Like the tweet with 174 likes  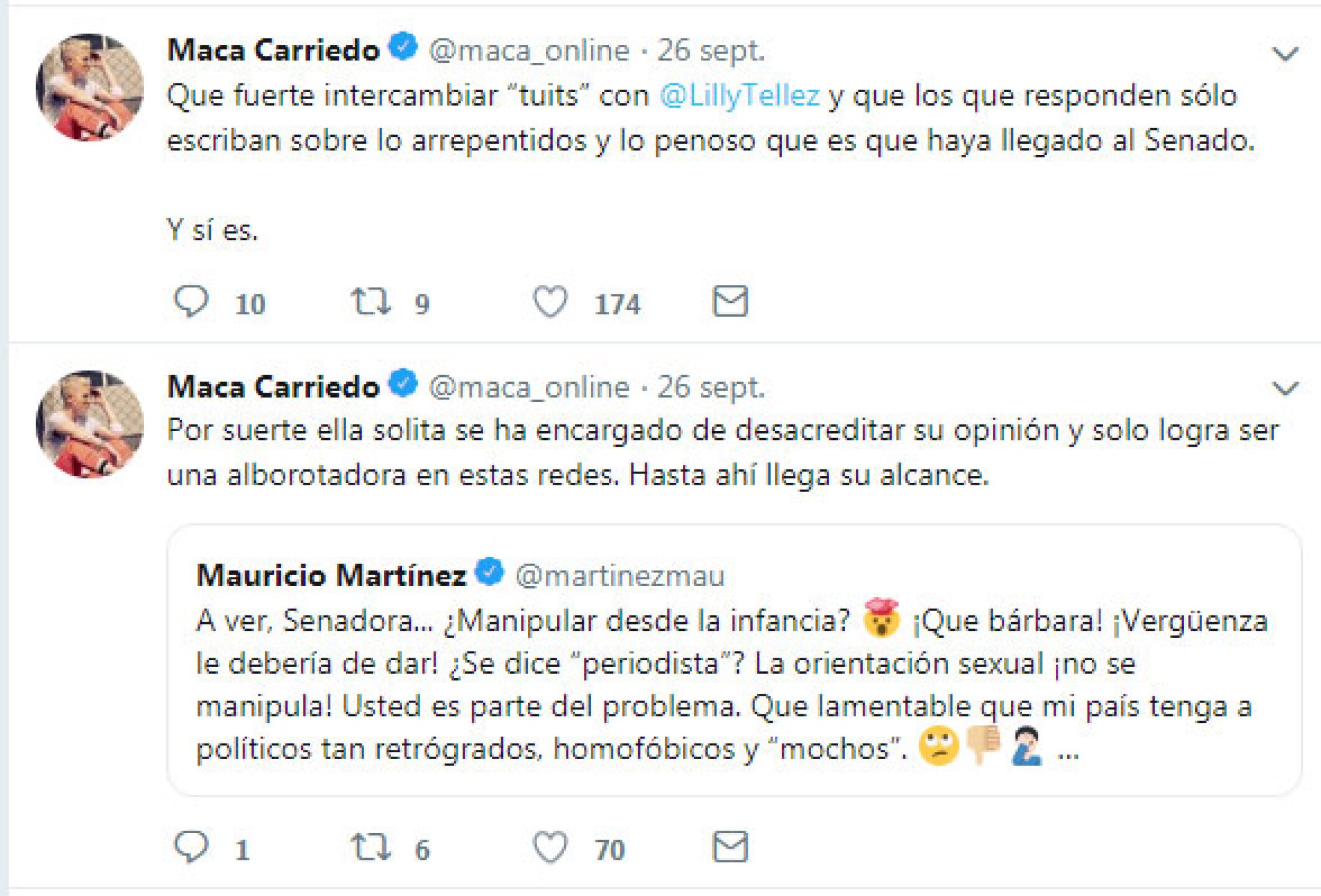[550, 302]
